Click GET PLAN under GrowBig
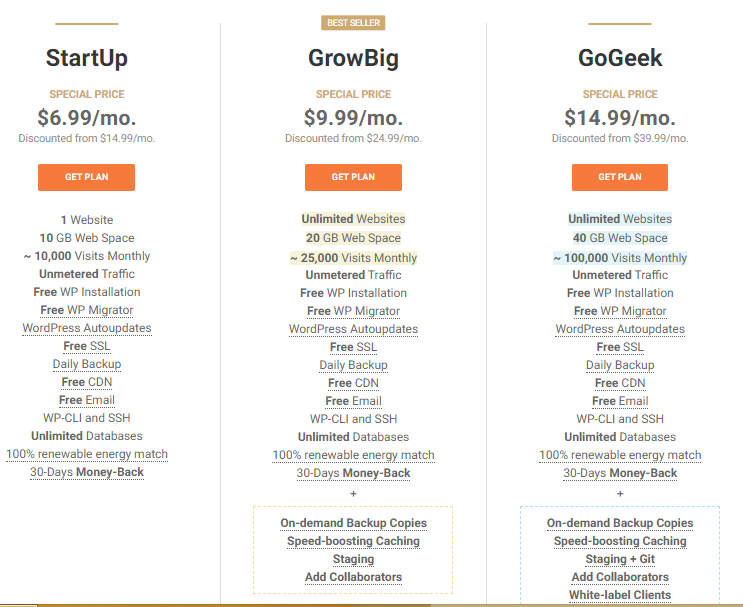 353,177
